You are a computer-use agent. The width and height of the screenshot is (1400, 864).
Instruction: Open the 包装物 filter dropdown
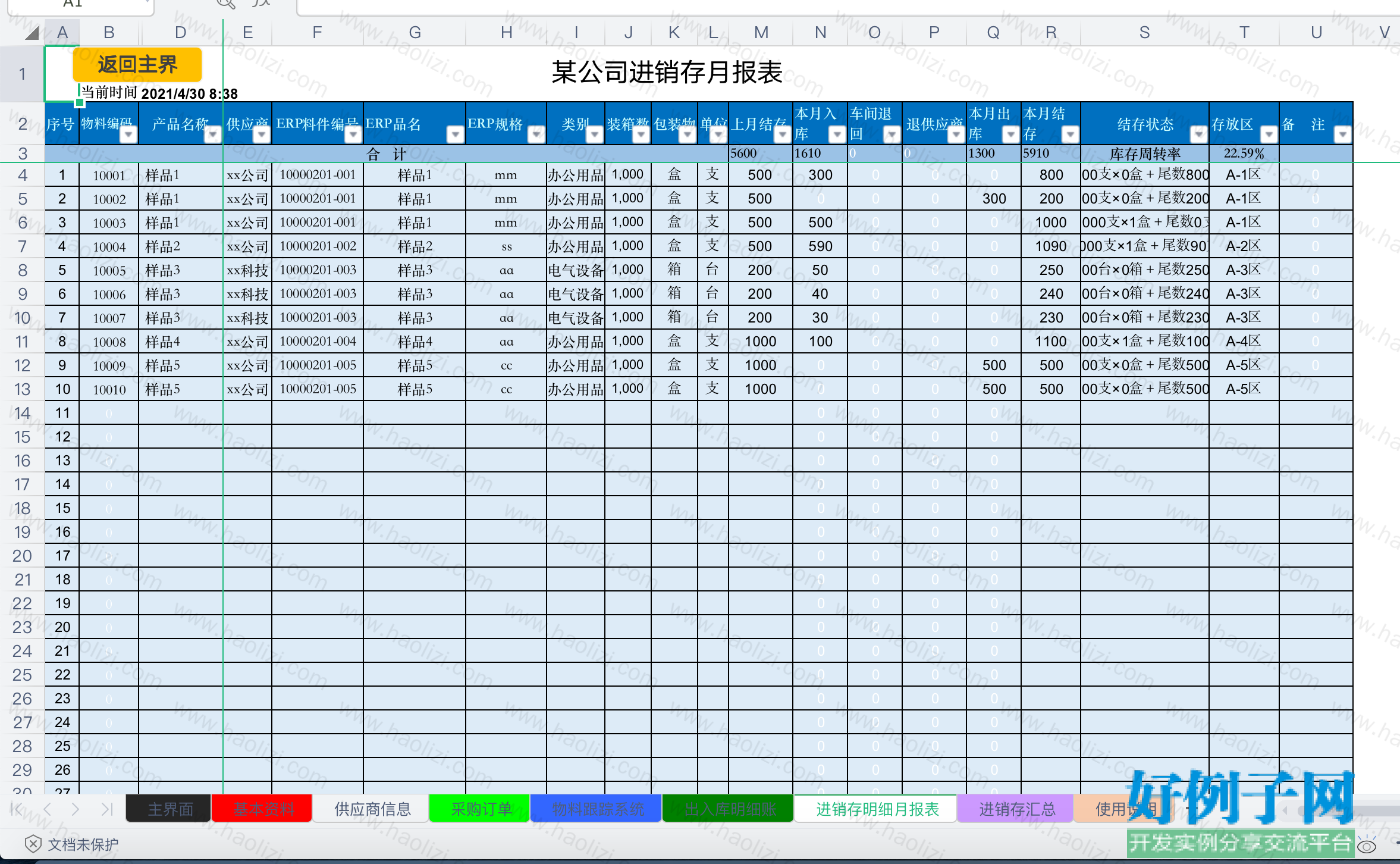(687, 134)
